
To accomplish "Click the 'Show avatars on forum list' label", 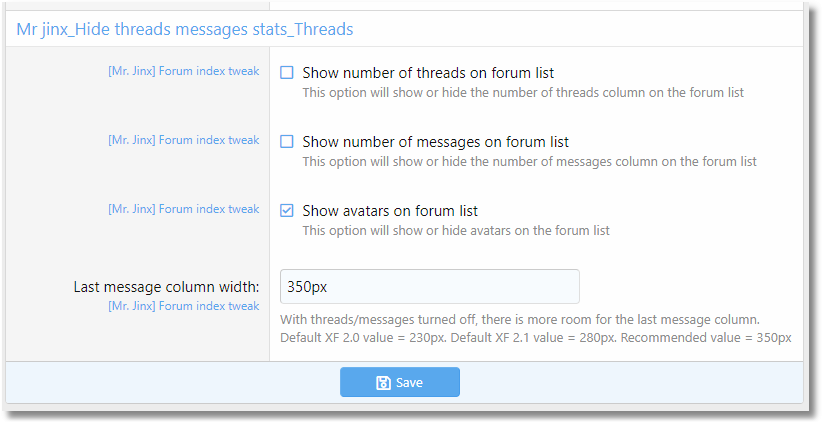I will [390, 211].
